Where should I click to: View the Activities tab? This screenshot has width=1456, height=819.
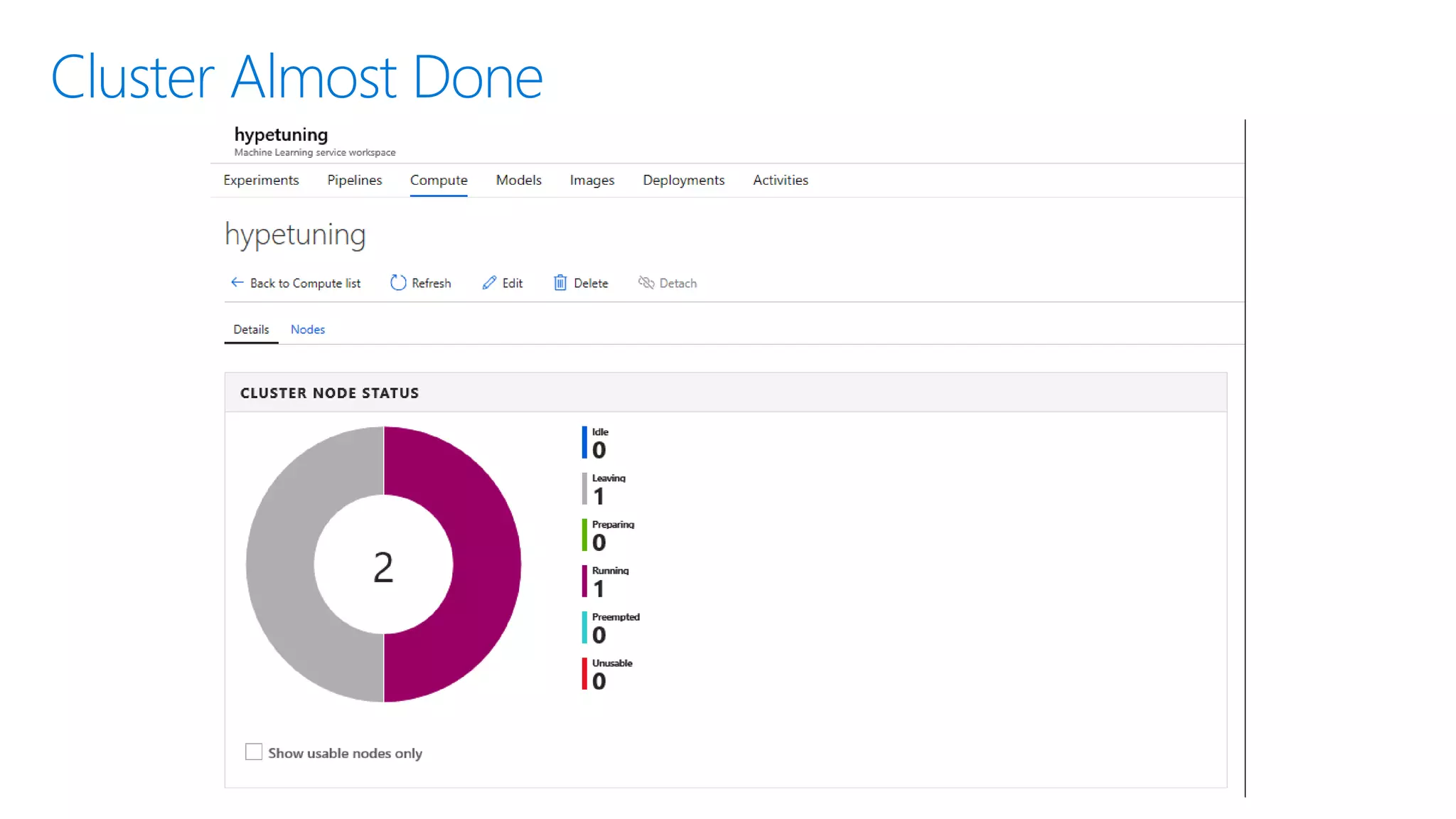pyautogui.click(x=780, y=181)
